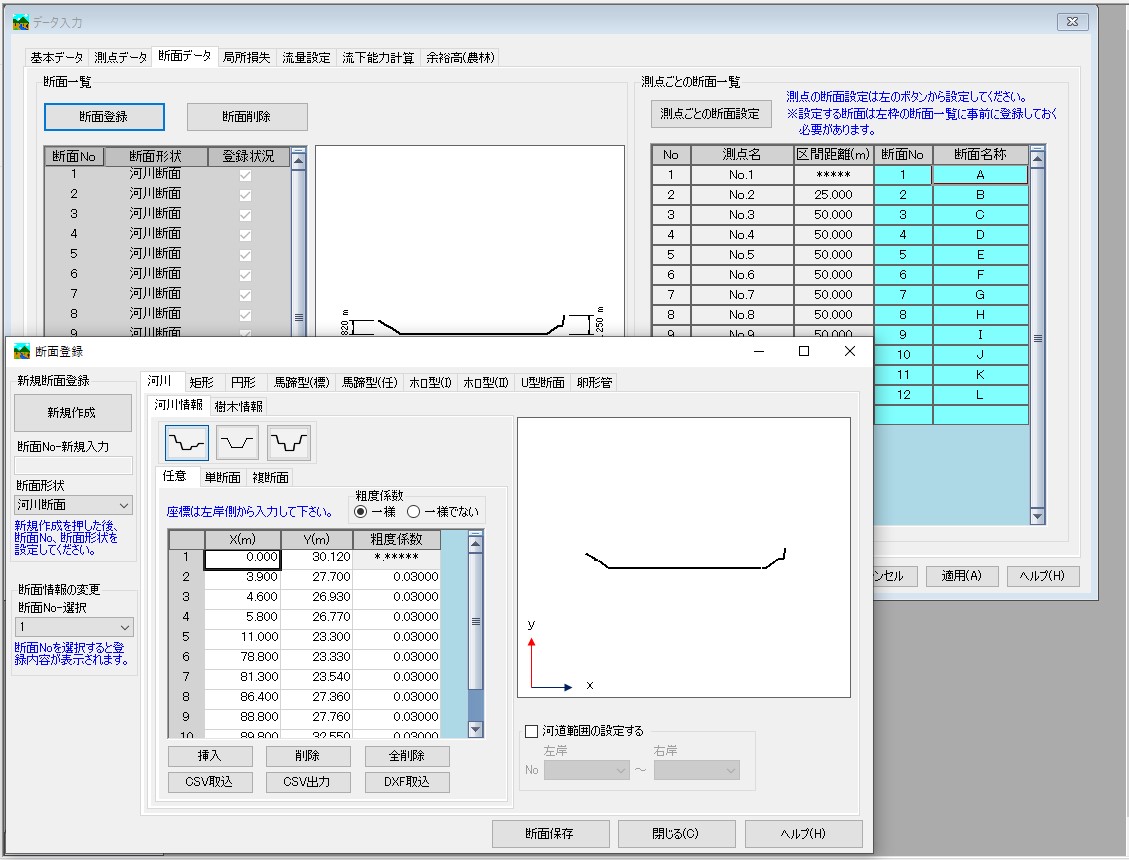Toggle registration checkbox for 断面No 8

246,315
